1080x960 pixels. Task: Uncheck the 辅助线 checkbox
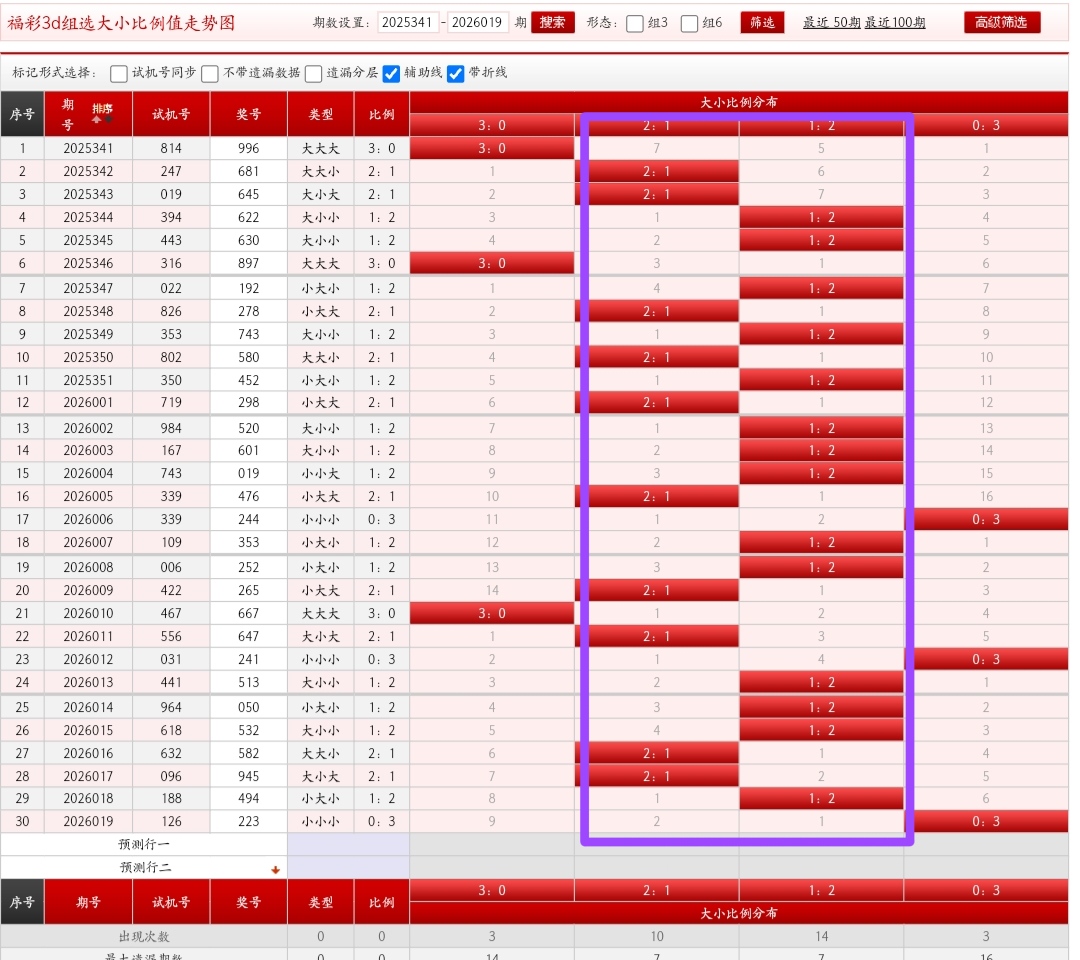(392, 73)
